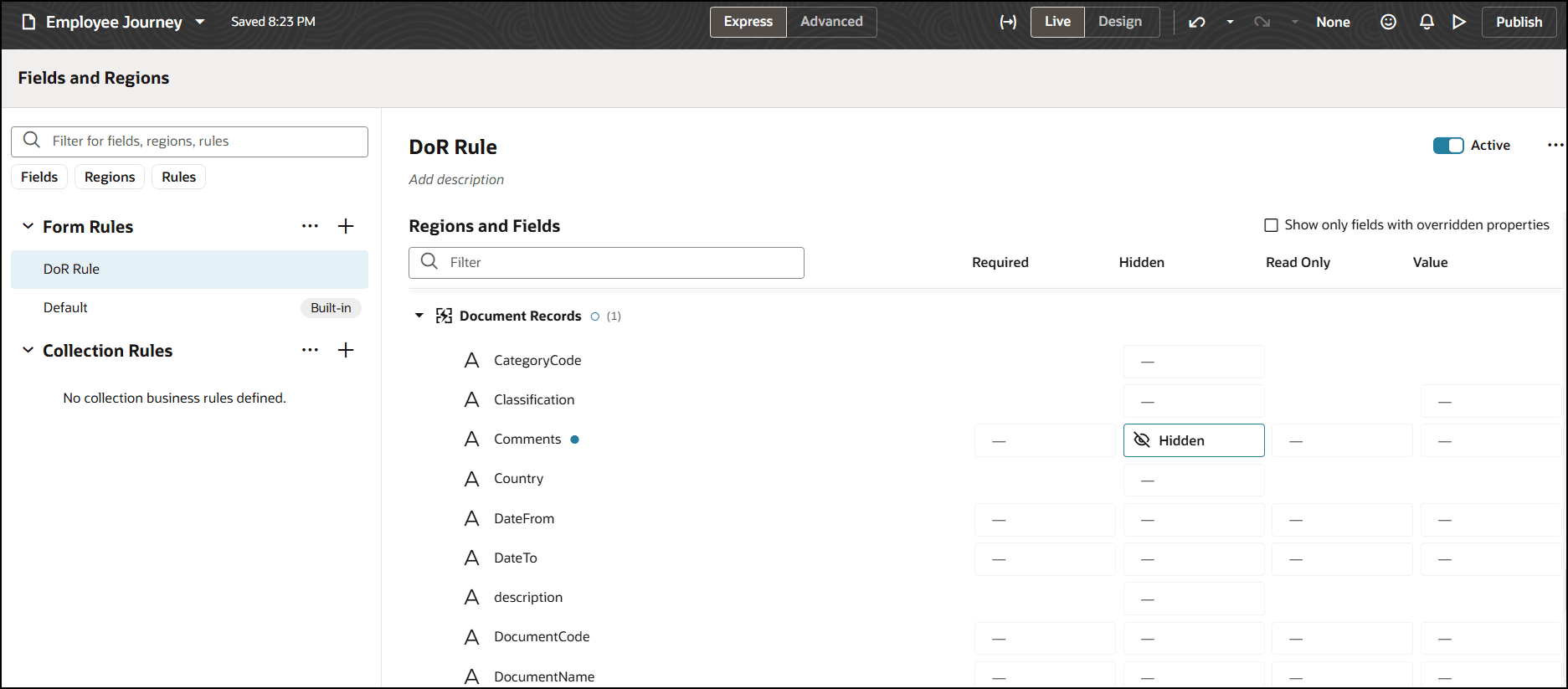Click the preview play icon
This screenshot has width=1568, height=689.
[x=1459, y=22]
